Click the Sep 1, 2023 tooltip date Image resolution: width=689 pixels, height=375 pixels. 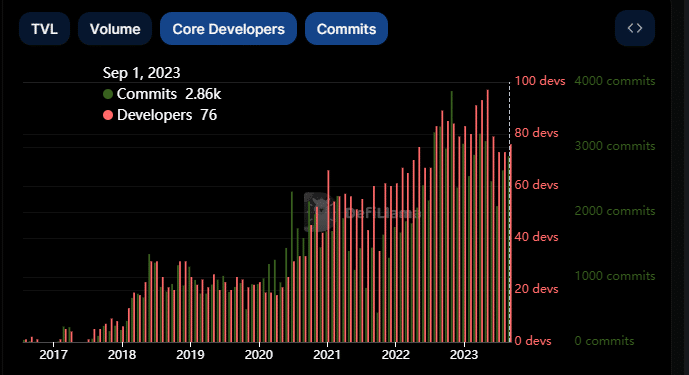(141, 73)
